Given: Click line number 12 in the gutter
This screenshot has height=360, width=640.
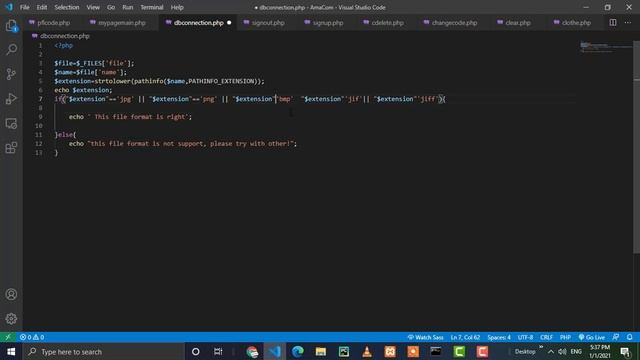Looking at the screenshot, I should point(39,144).
